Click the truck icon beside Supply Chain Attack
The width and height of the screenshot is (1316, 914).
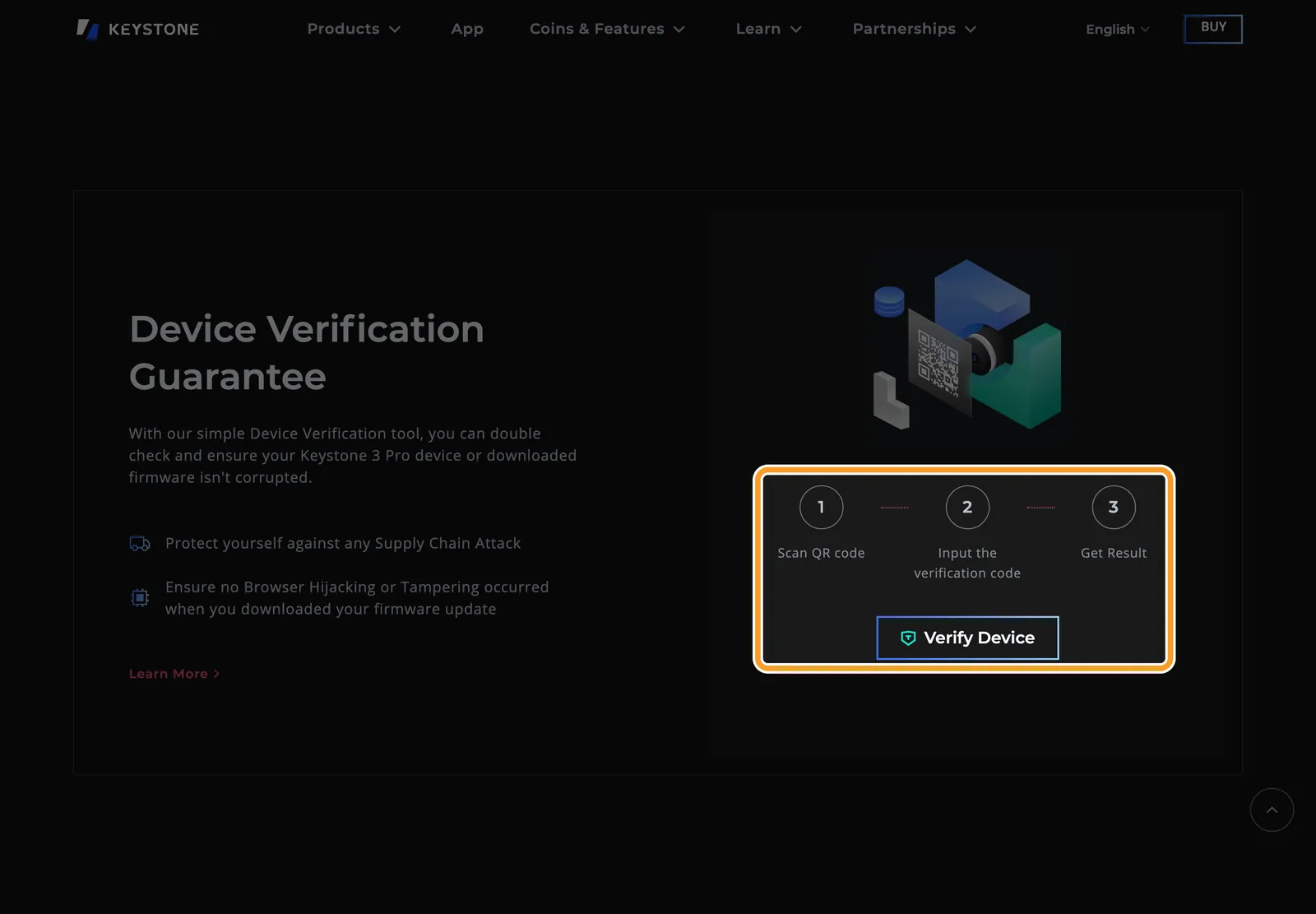[x=140, y=544]
